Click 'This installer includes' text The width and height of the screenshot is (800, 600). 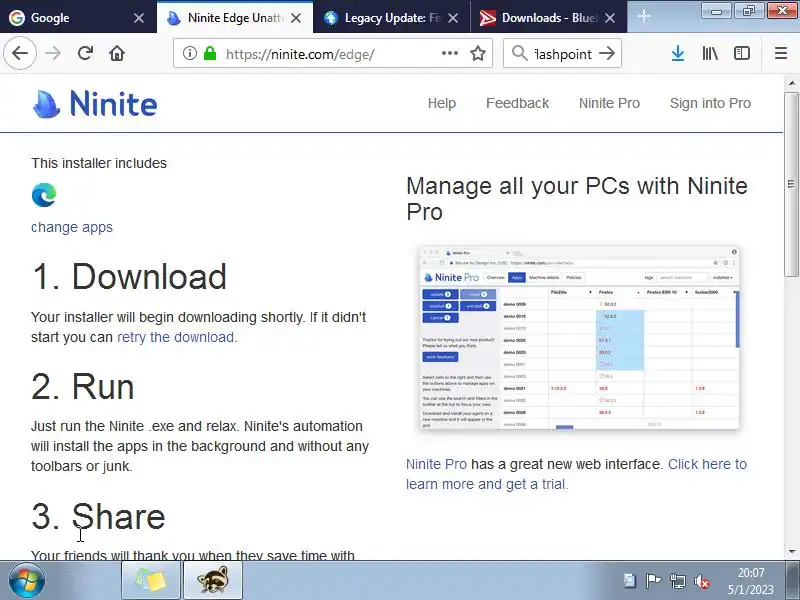(x=99, y=163)
